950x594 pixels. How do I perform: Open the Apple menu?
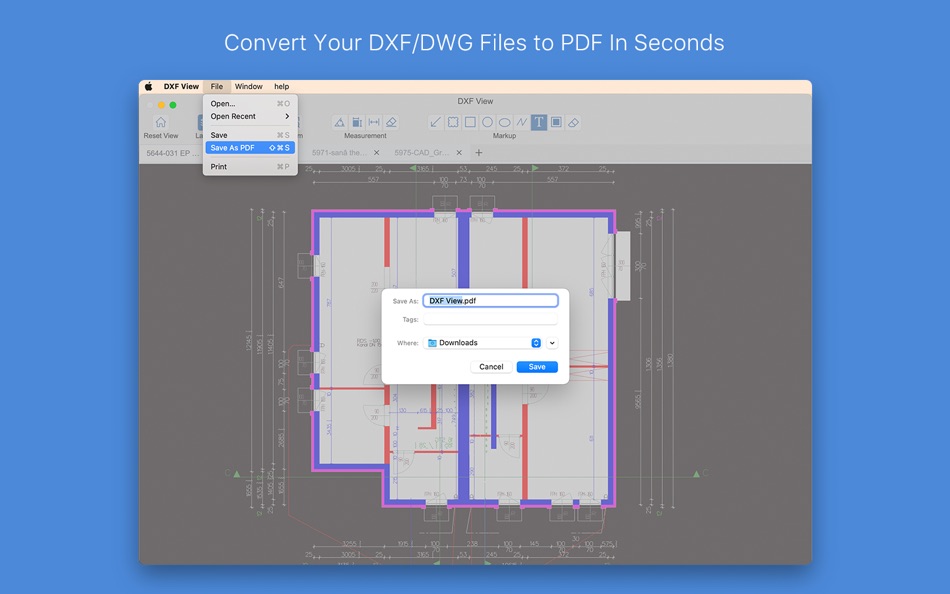click(x=148, y=87)
